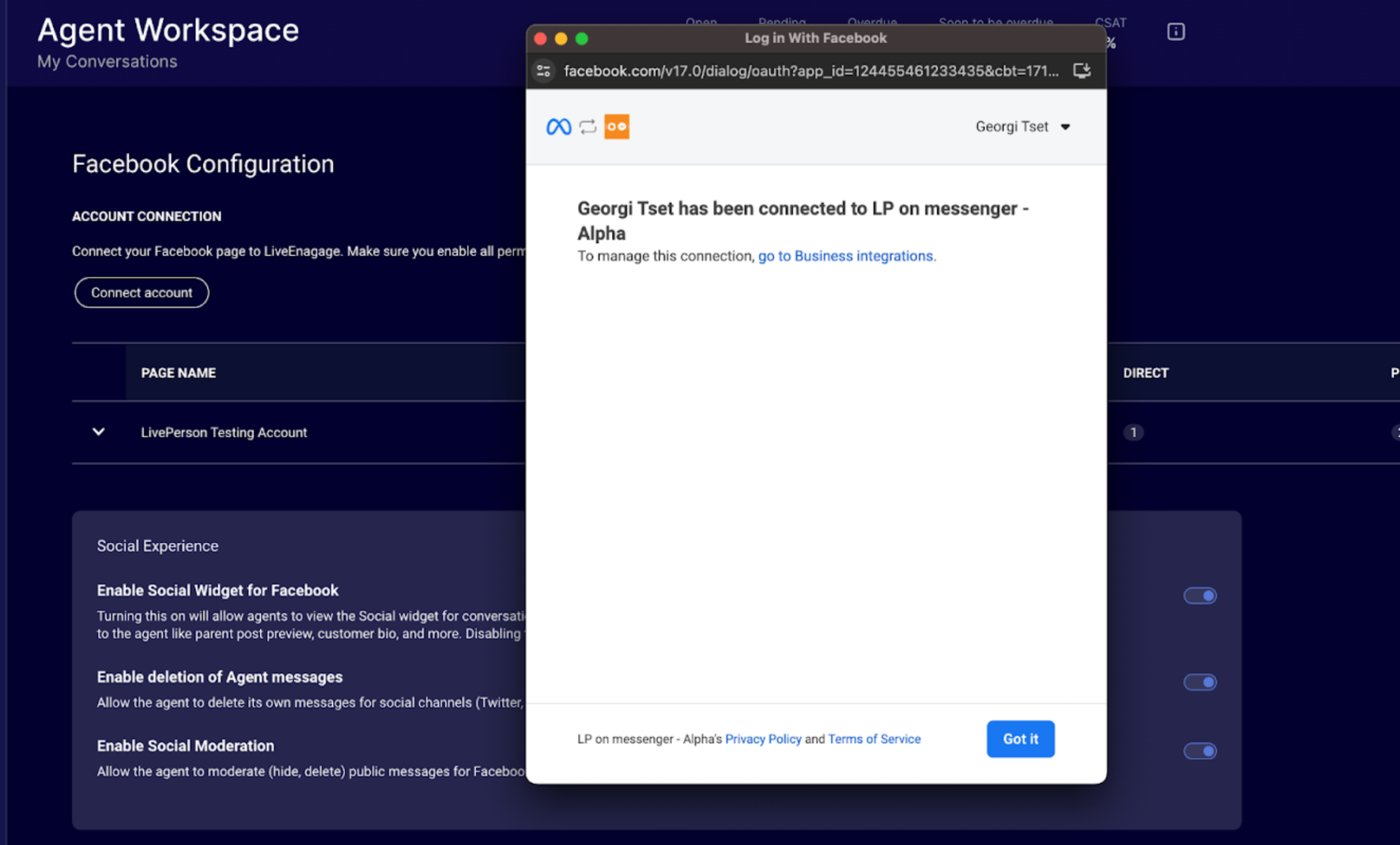Click the PAGE NAME column header
The height and width of the screenshot is (845, 1400).
click(x=179, y=373)
